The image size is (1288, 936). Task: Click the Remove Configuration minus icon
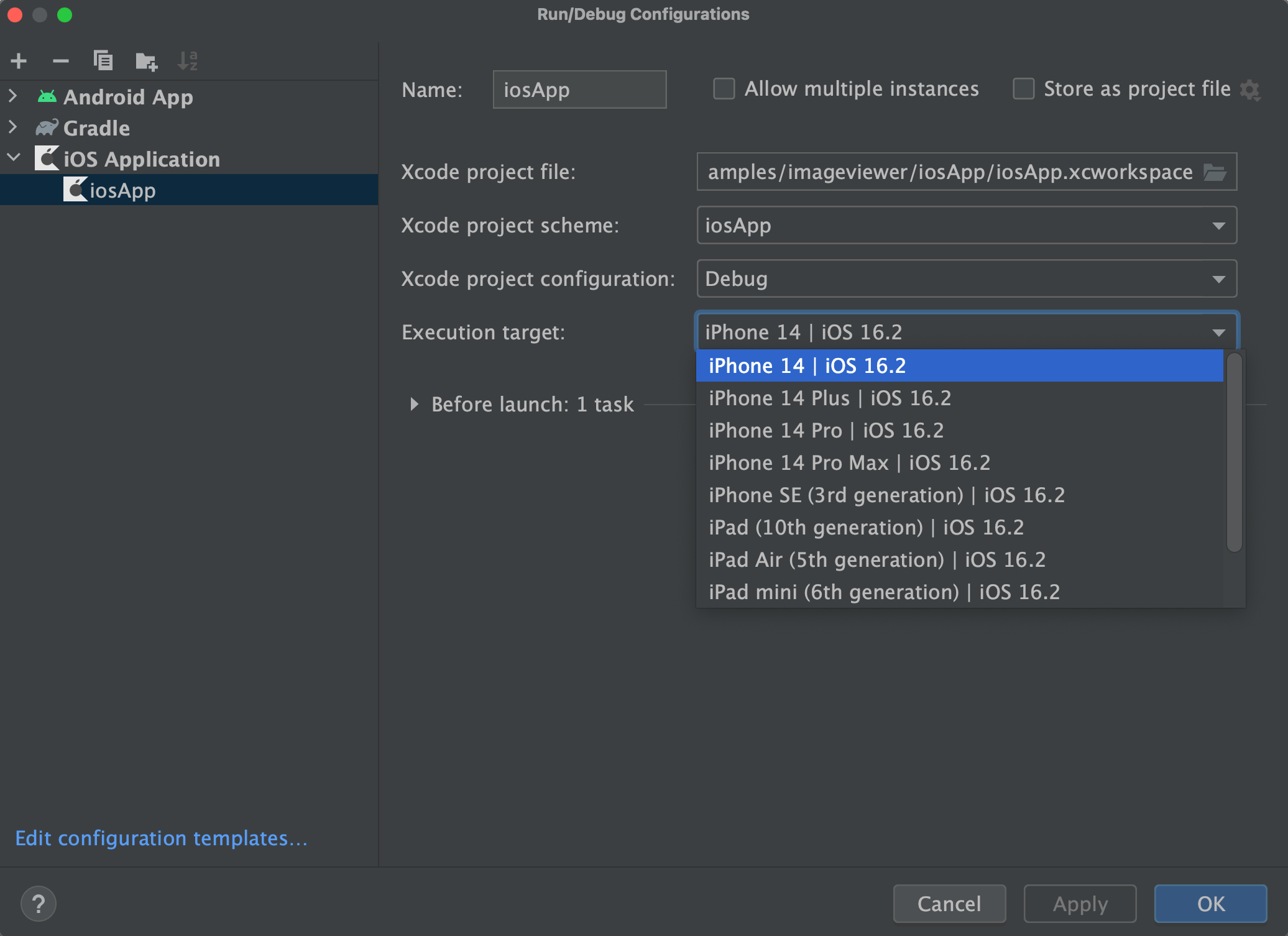[x=60, y=61]
